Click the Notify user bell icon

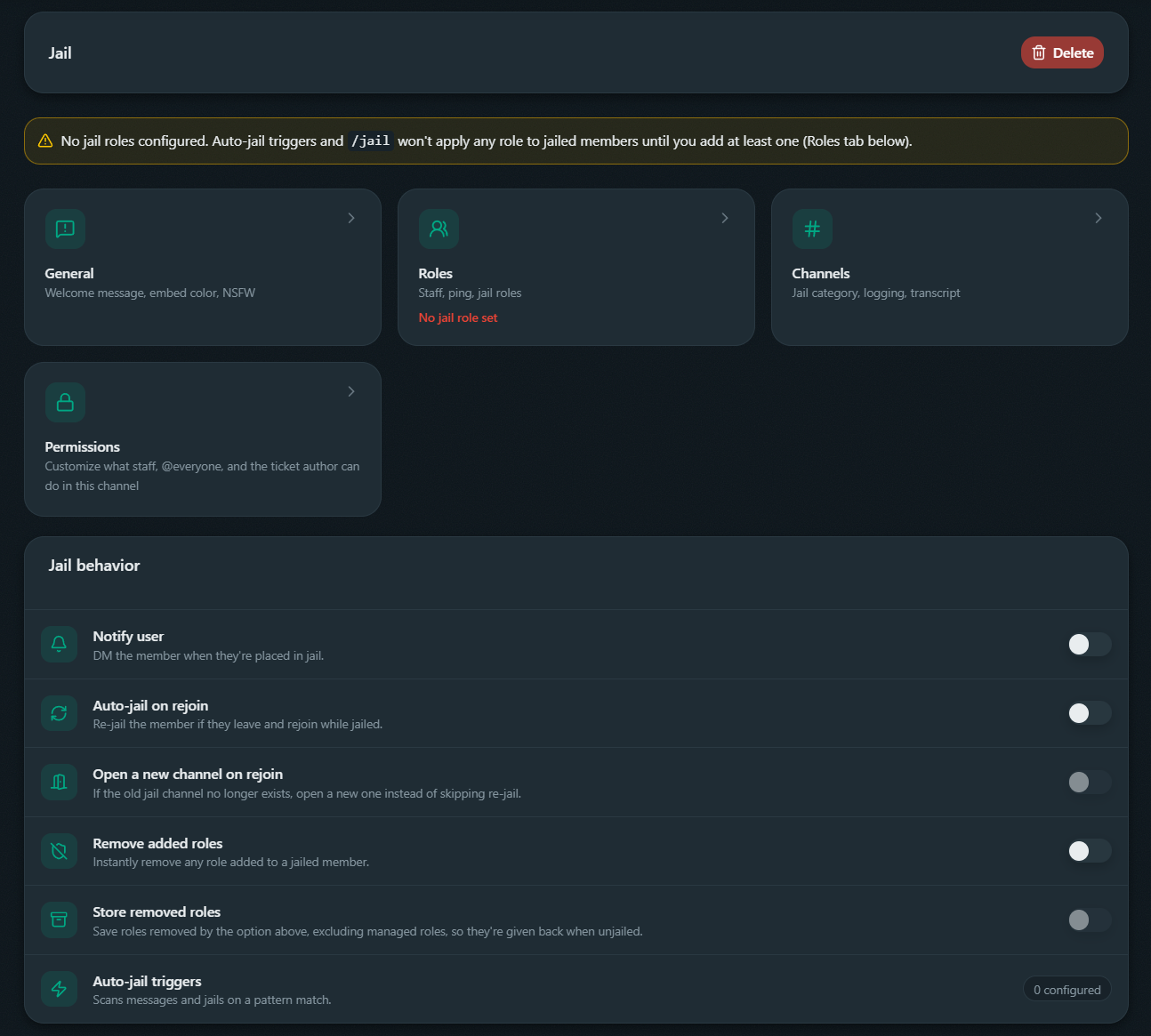[59, 645]
